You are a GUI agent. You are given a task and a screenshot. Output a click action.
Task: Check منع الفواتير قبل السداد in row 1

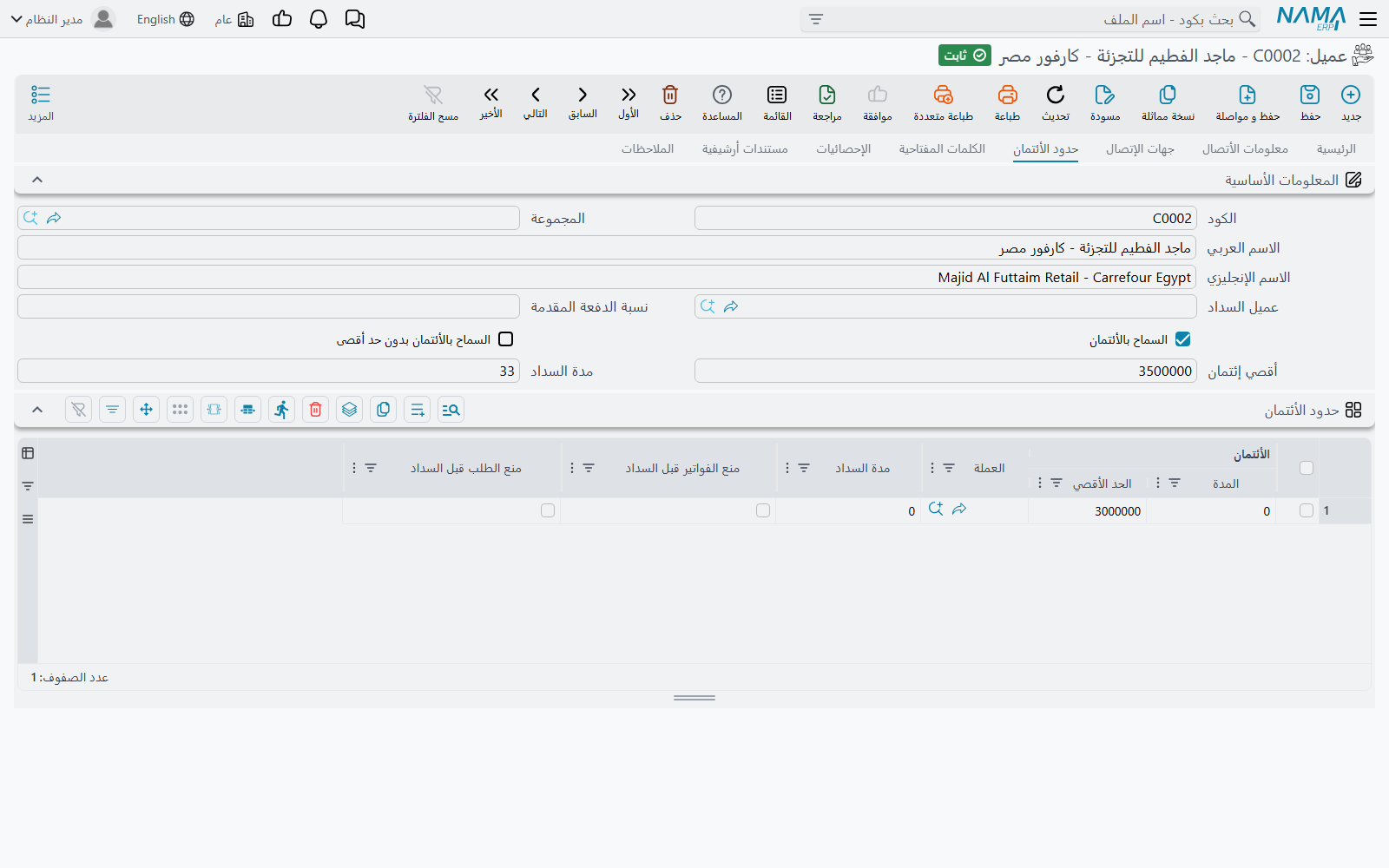click(763, 510)
